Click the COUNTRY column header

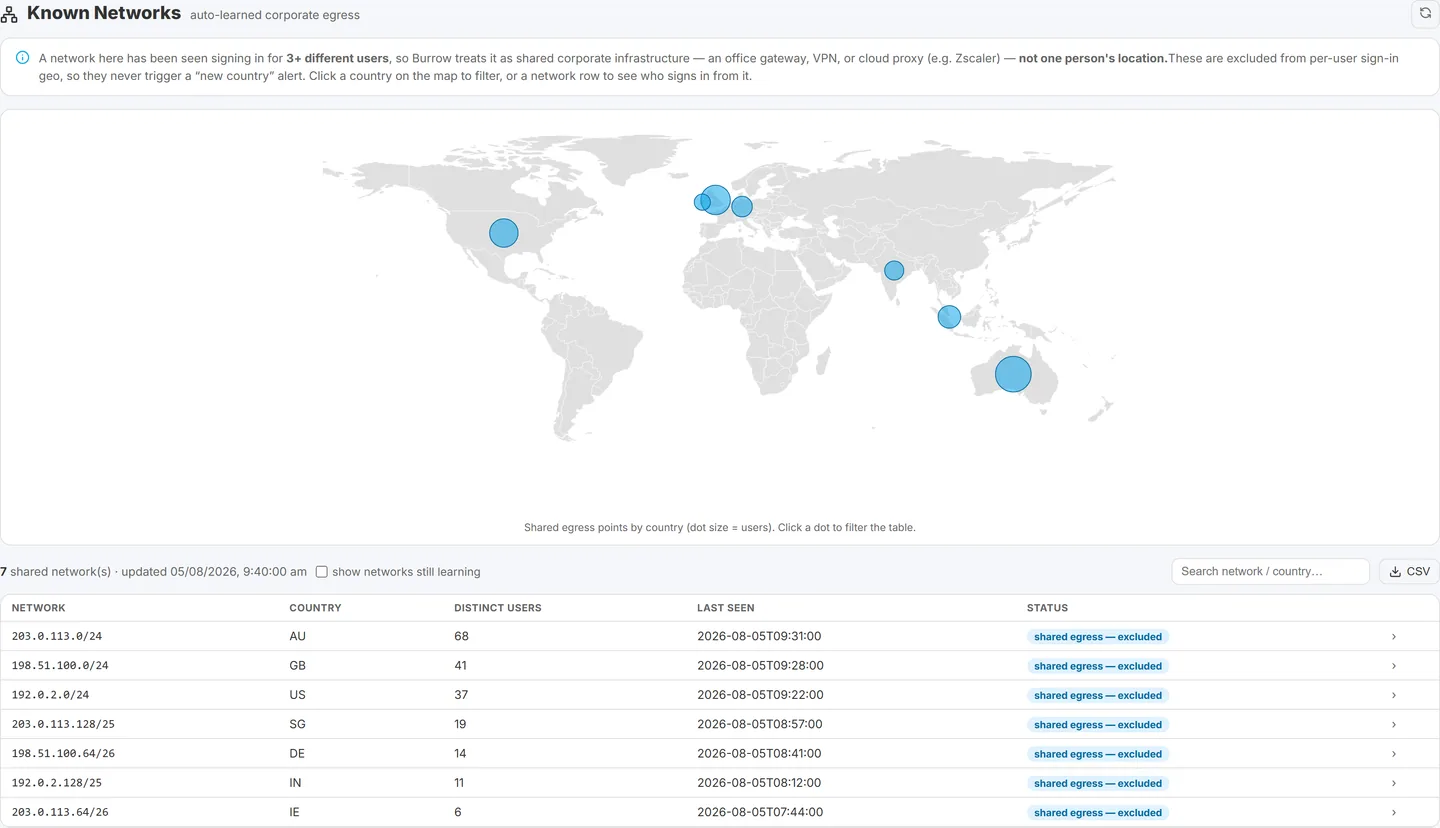(315, 608)
